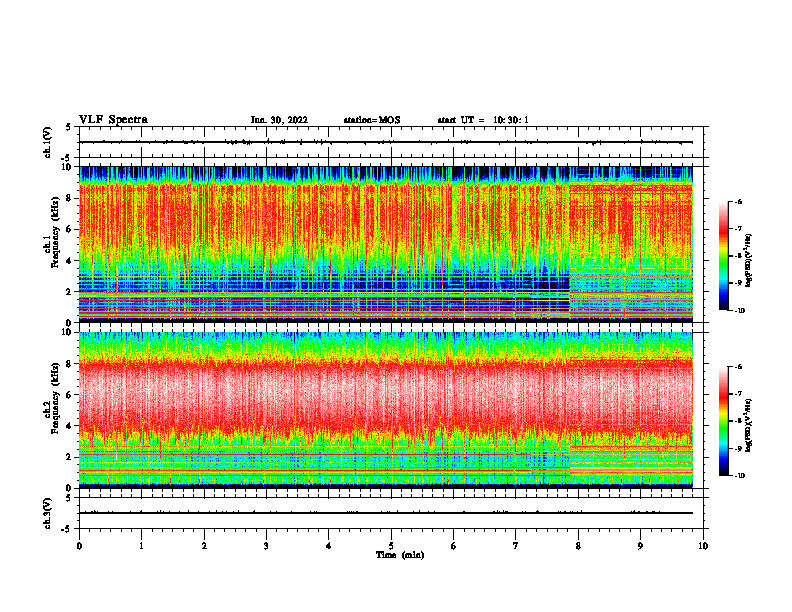Viewport: 792px width, 612px height.
Task: Click the ch.1 voltage waveform trace
Action: pyautogui.click(x=386, y=142)
